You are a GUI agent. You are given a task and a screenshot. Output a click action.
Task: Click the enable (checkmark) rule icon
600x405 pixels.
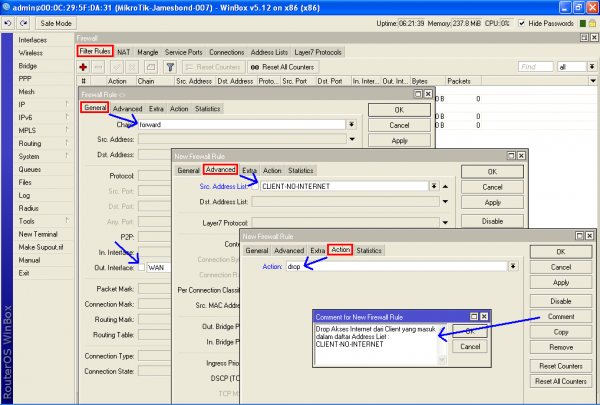117,67
